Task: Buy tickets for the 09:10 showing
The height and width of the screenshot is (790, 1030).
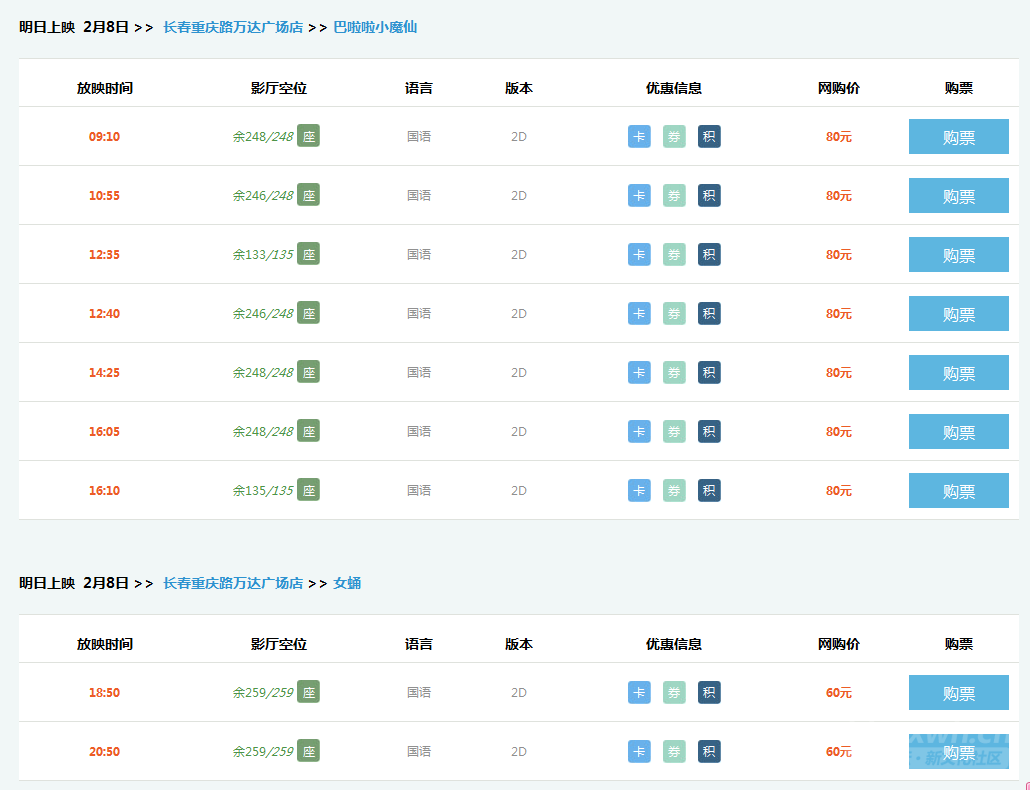Action: (958, 137)
